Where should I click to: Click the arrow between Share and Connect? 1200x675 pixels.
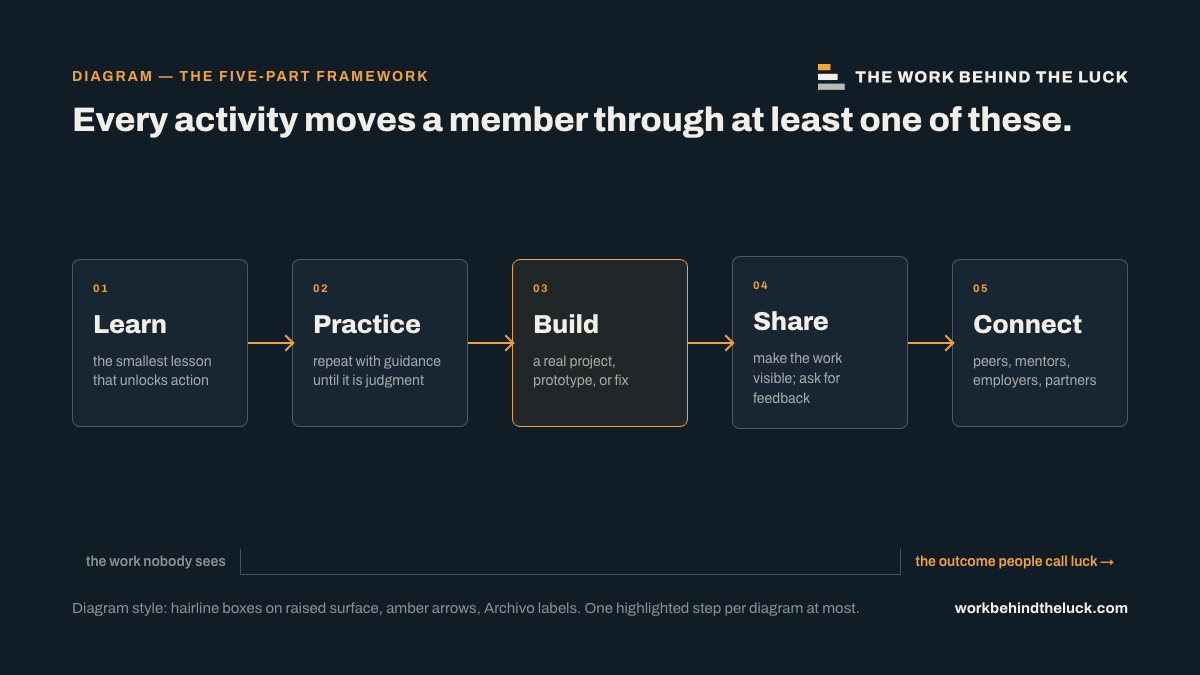click(930, 343)
